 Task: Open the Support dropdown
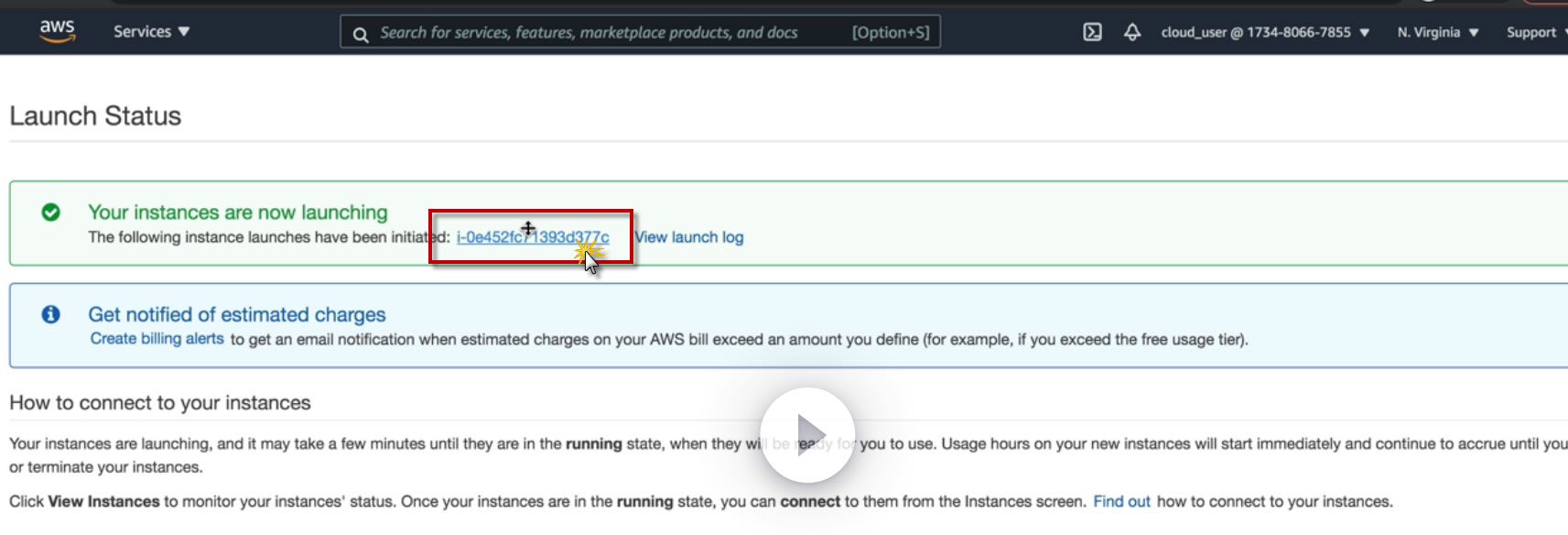(x=1533, y=32)
